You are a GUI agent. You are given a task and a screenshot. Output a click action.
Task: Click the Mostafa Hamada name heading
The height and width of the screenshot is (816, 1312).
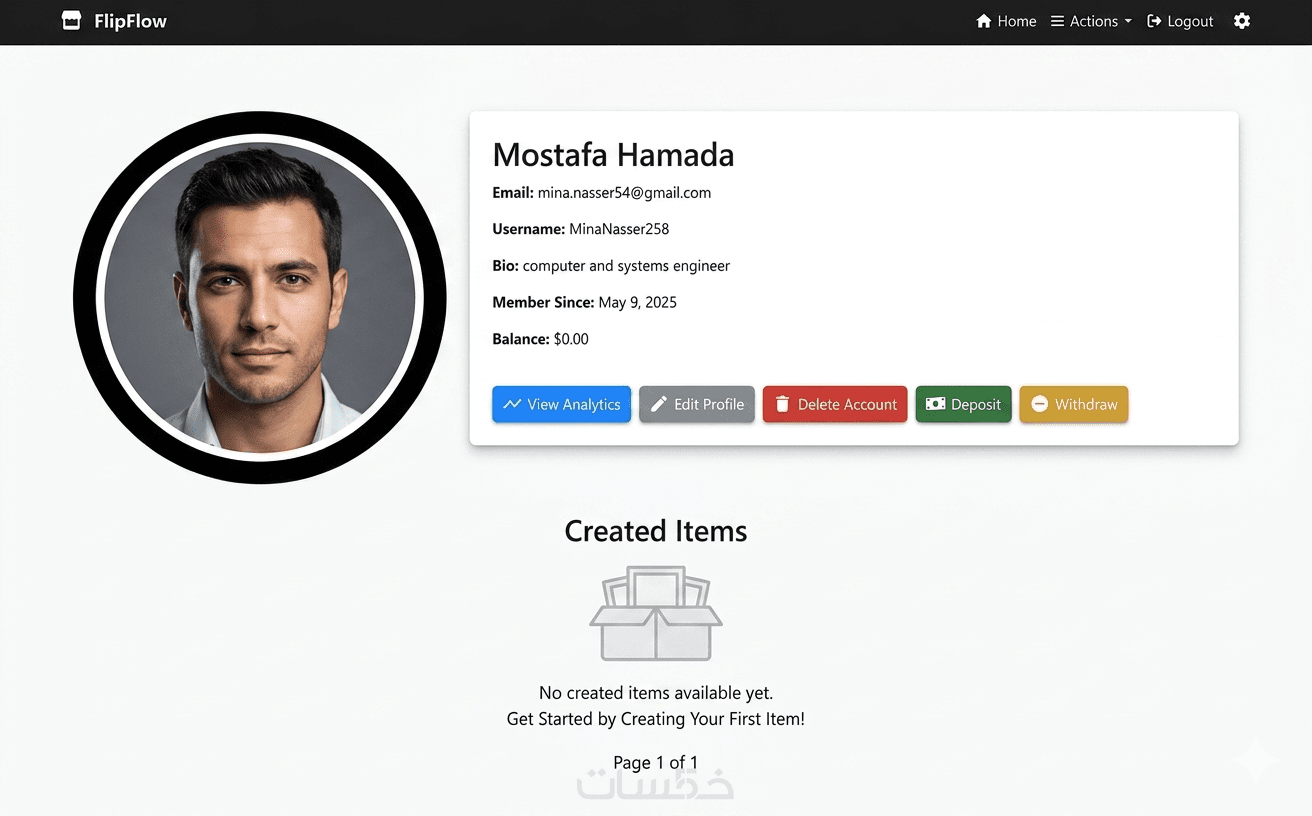613,155
